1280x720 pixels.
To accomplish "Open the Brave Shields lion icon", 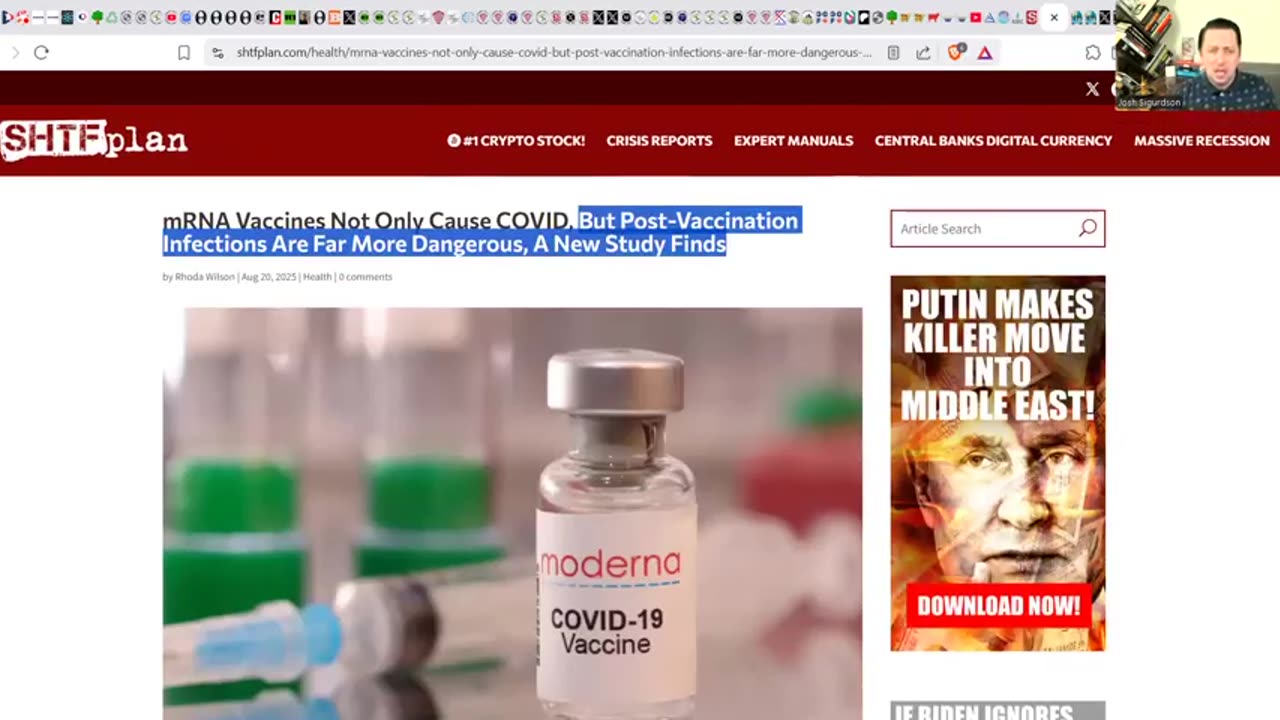I will (x=955, y=53).
